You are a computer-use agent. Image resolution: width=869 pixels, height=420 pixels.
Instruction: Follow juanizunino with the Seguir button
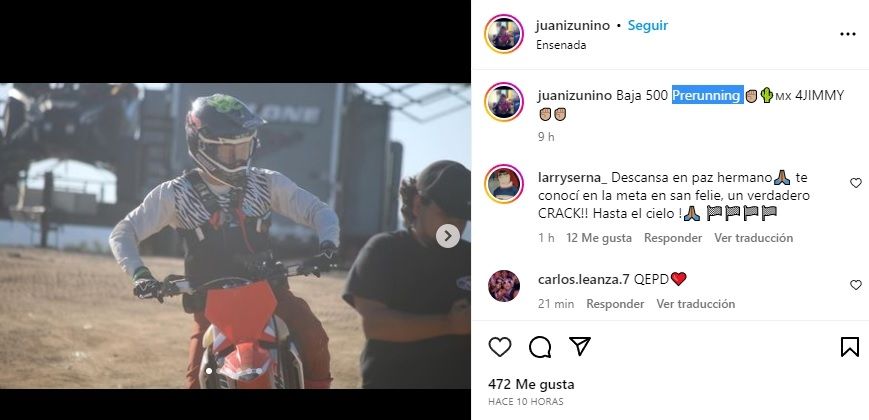647,25
